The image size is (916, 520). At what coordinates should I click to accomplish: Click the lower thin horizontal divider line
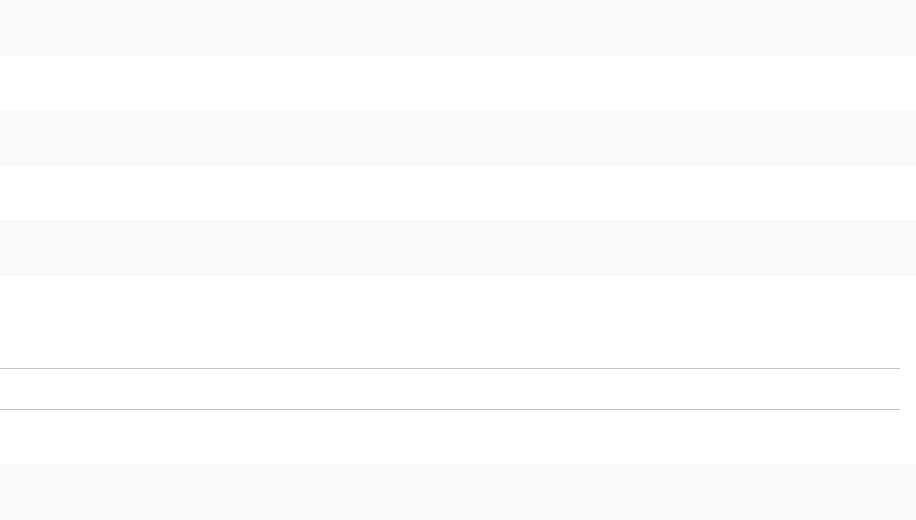tap(450, 409)
